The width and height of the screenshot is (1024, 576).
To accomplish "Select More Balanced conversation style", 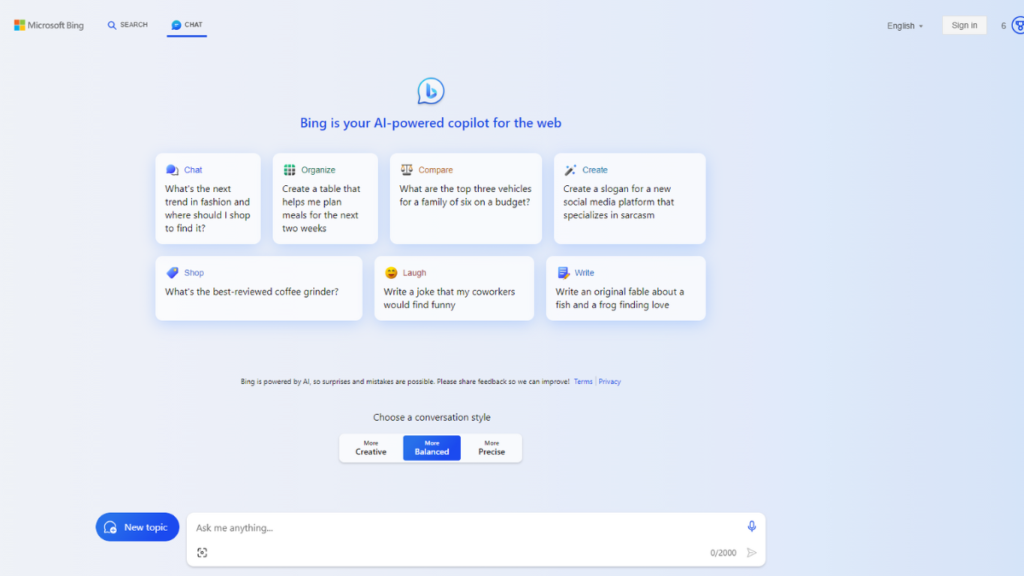I will pyautogui.click(x=432, y=448).
